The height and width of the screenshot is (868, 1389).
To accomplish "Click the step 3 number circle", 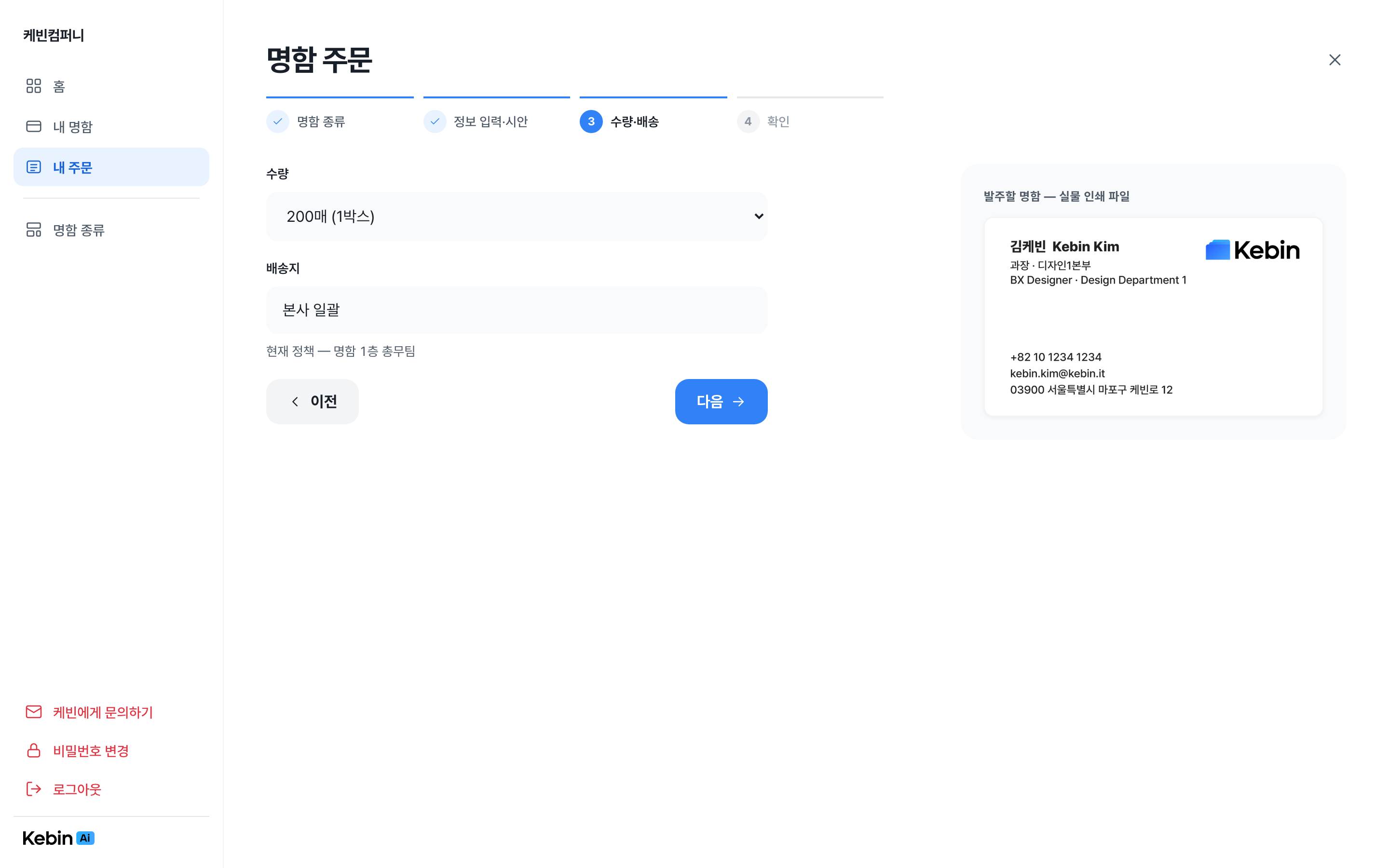I will click(591, 121).
